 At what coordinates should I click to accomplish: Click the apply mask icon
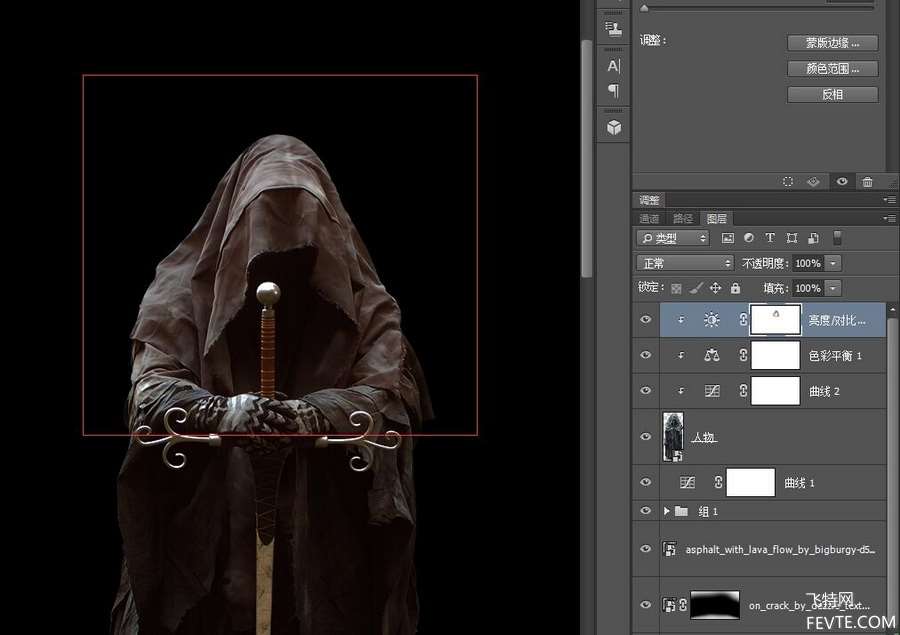pos(813,181)
